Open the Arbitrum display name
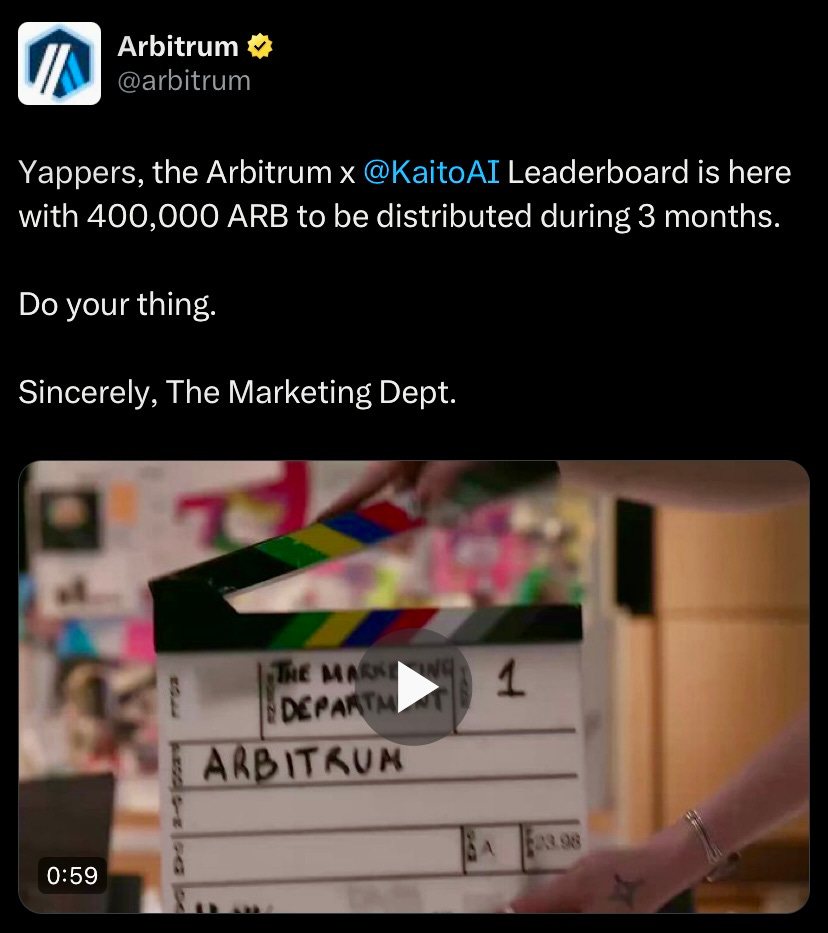 (178, 46)
